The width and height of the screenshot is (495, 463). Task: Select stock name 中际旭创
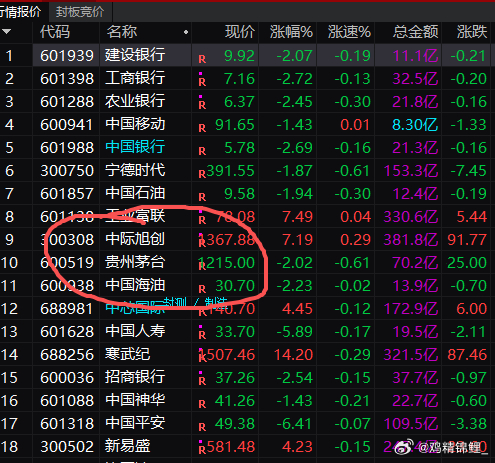point(135,239)
